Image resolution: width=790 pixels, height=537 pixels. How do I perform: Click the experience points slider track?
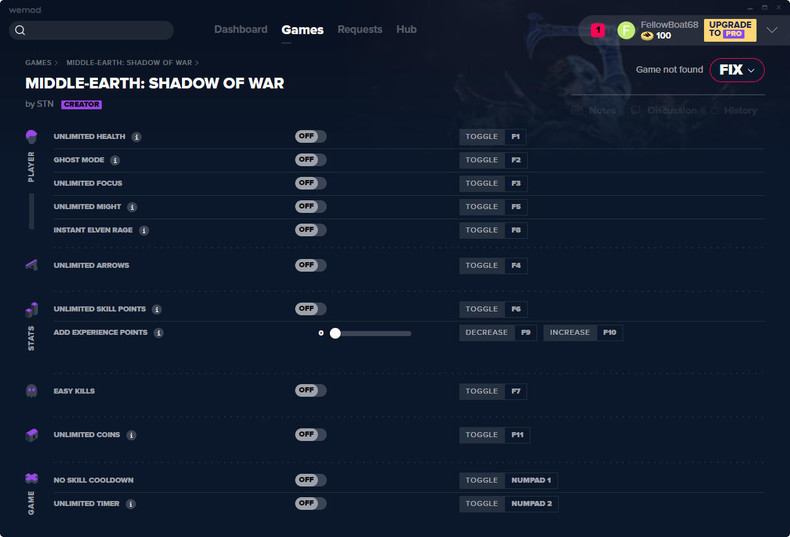pyautogui.click(x=372, y=333)
